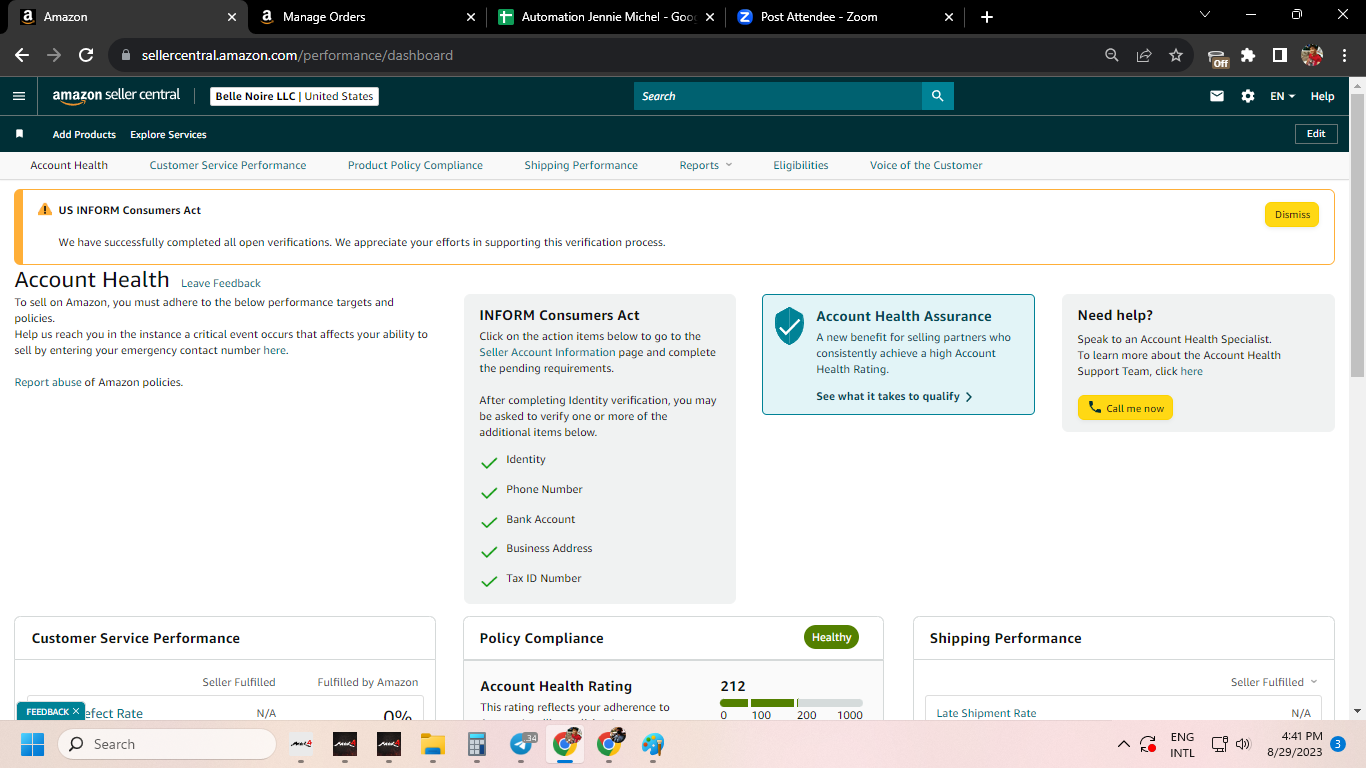
Task: Click the bookmark flag icon beside Add Products
Action: coord(19,134)
